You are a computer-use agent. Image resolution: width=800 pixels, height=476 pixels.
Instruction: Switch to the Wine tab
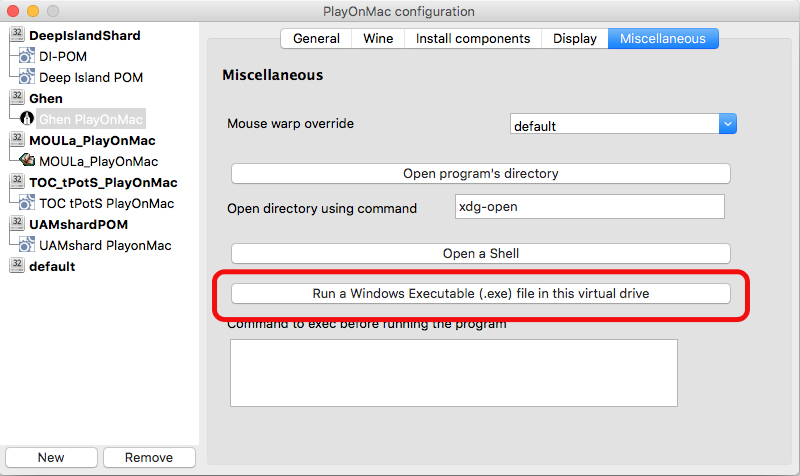click(378, 38)
